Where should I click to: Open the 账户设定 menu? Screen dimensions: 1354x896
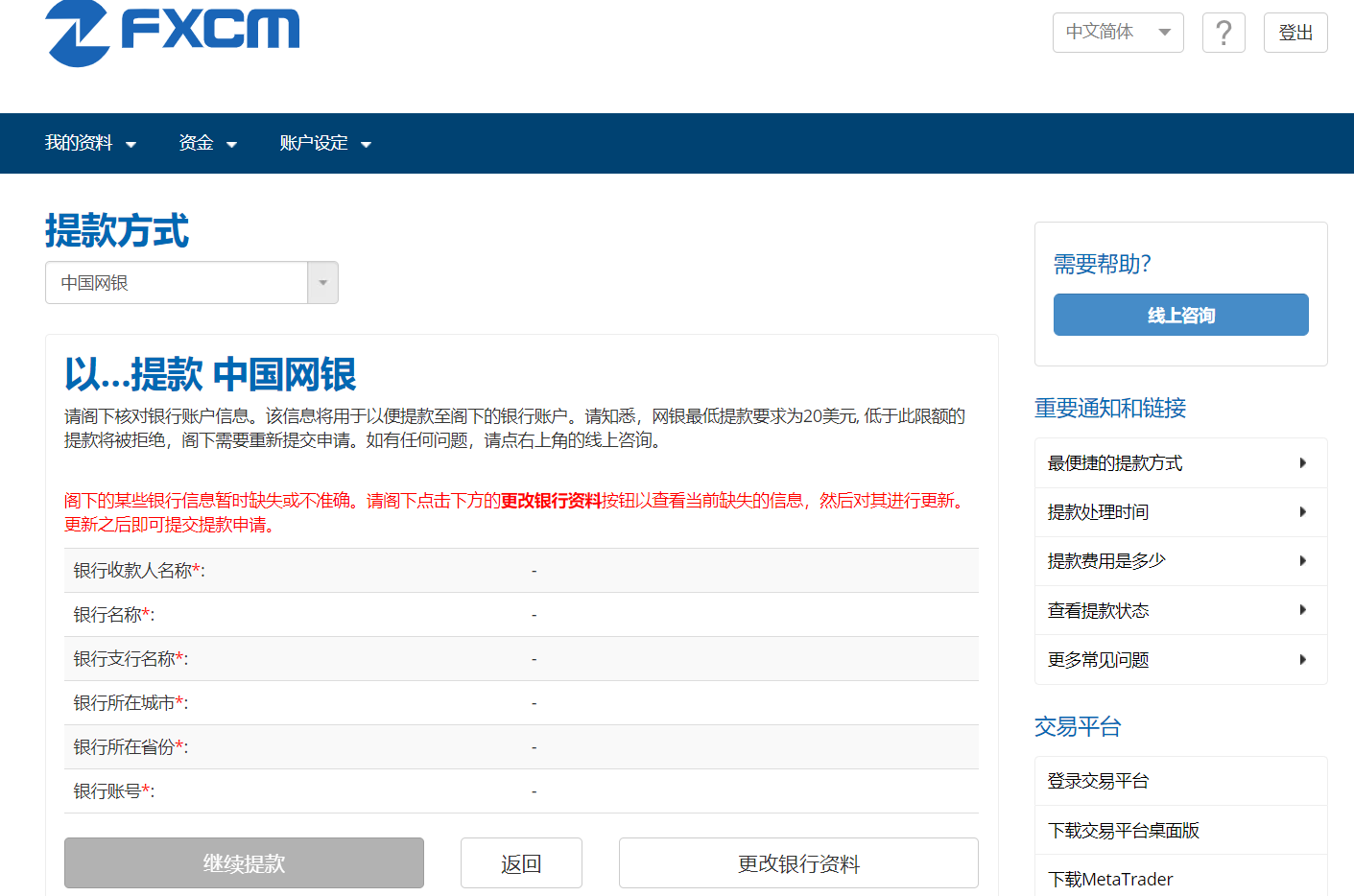[325, 143]
